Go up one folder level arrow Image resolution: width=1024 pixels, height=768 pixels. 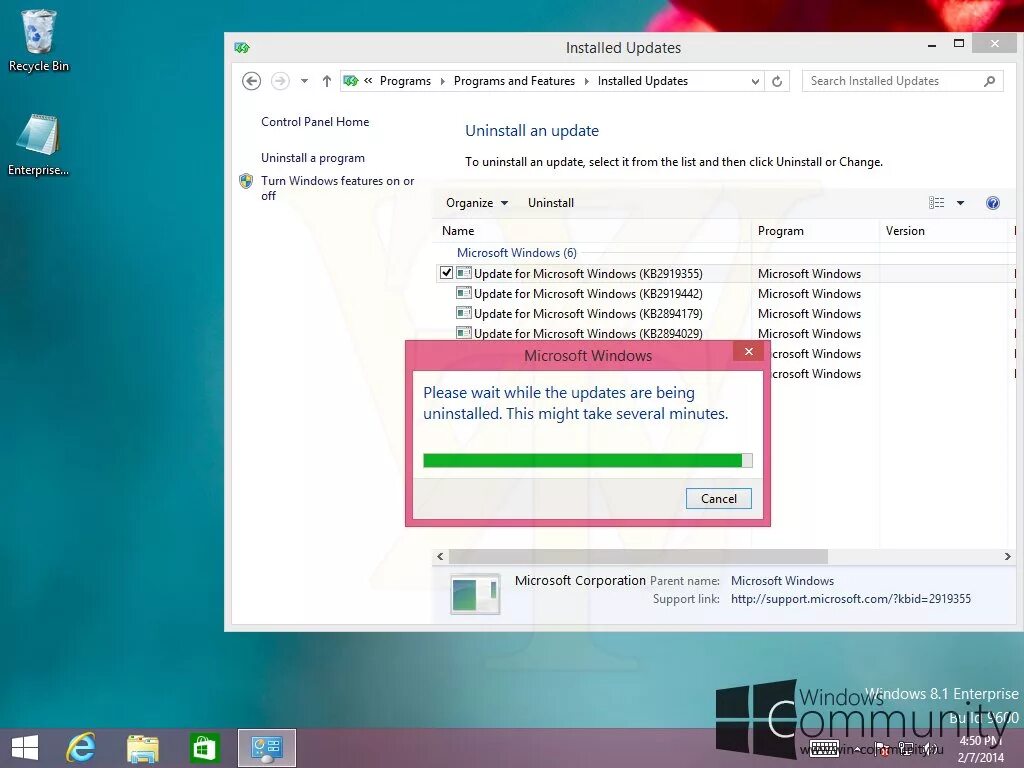click(327, 81)
